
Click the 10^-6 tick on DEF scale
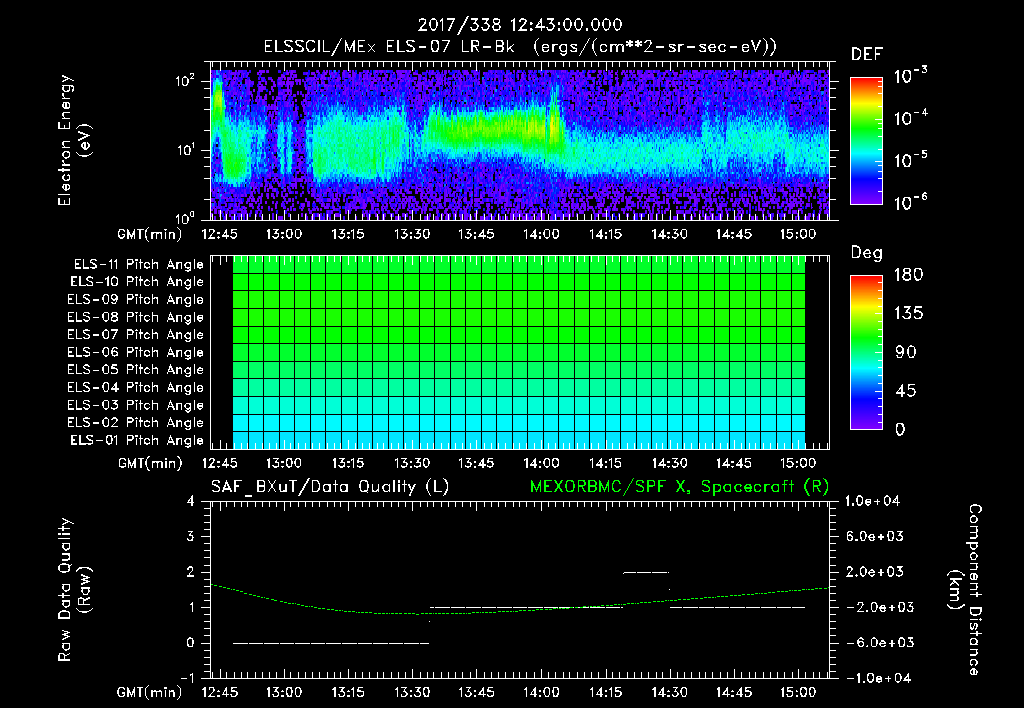coord(910,202)
